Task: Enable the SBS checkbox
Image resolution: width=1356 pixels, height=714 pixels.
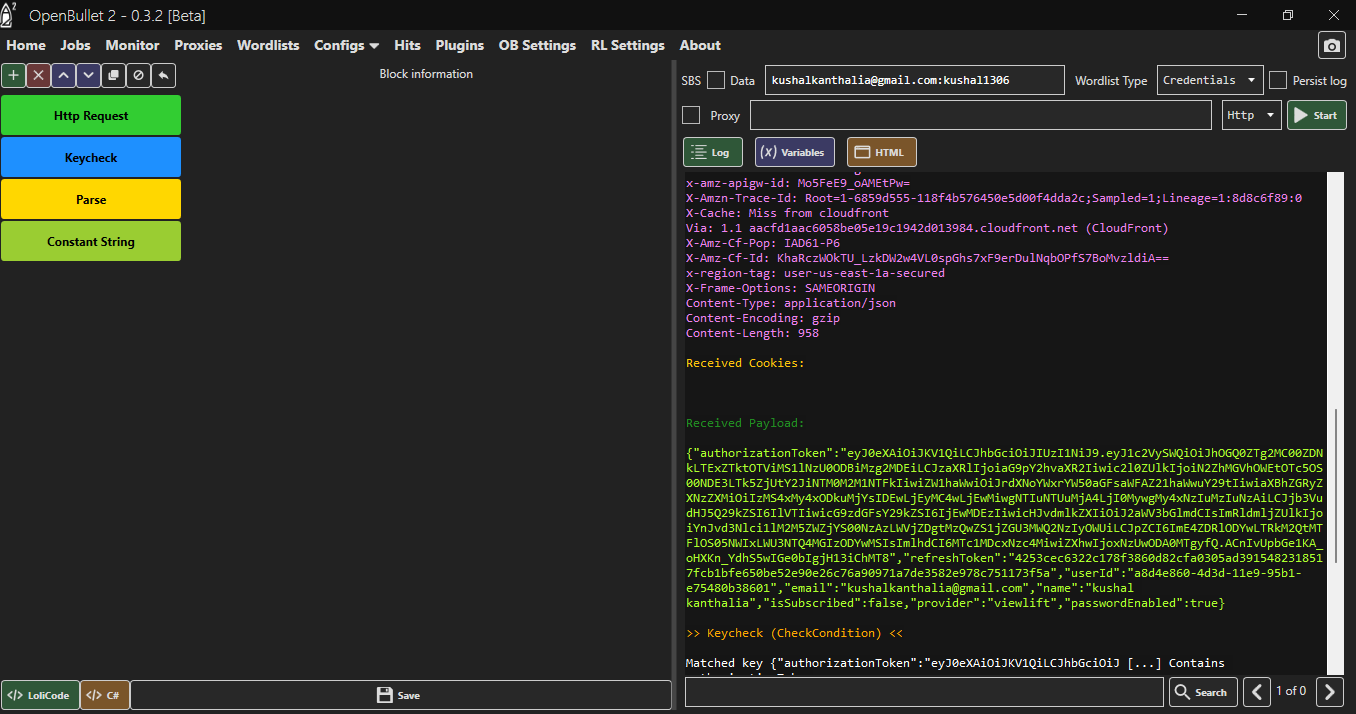Action: click(x=716, y=80)
